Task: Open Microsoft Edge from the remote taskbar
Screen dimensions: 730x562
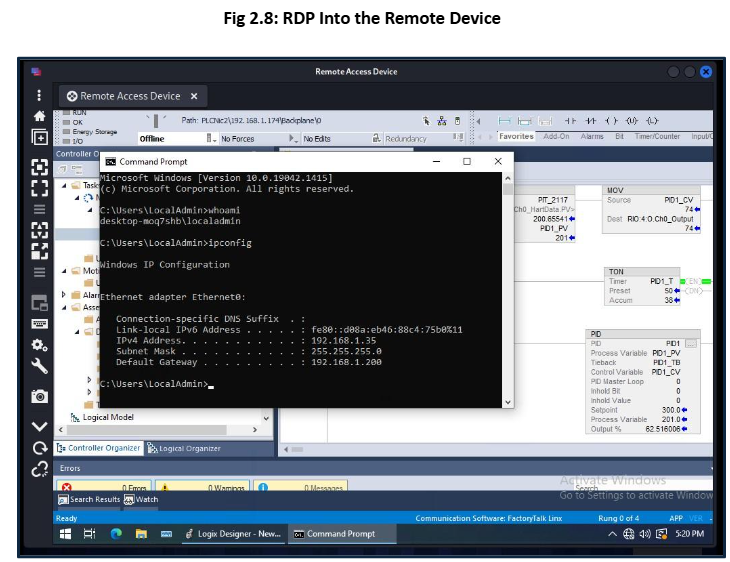Action: tap(115, 534)
